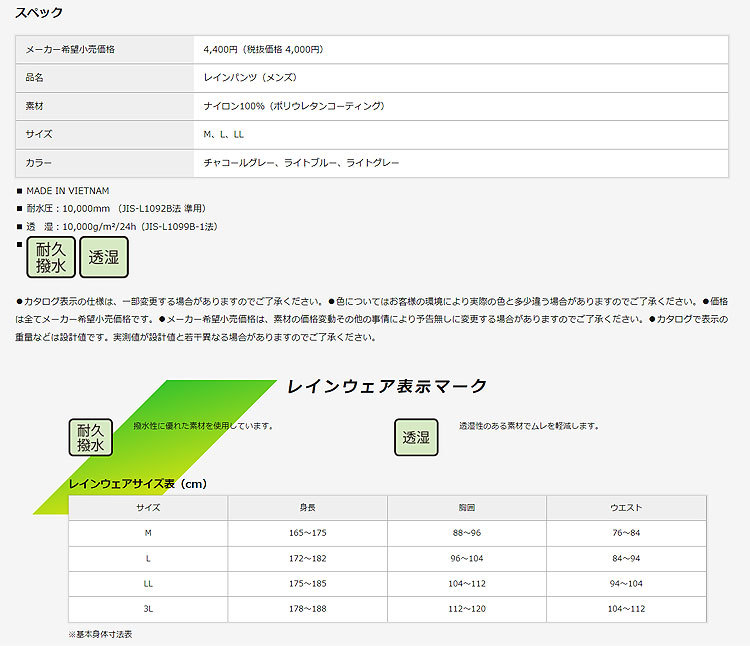Select the 身長 column header
The width and height of the screenshot is (750, 646).
click(308, 508)
